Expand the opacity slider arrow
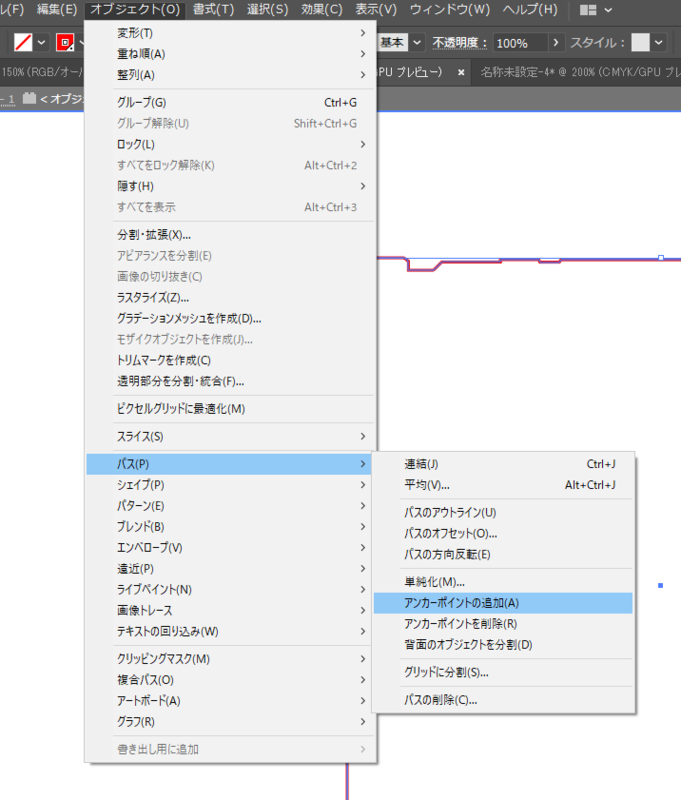 pyautogui.click(x=556, y=42)
